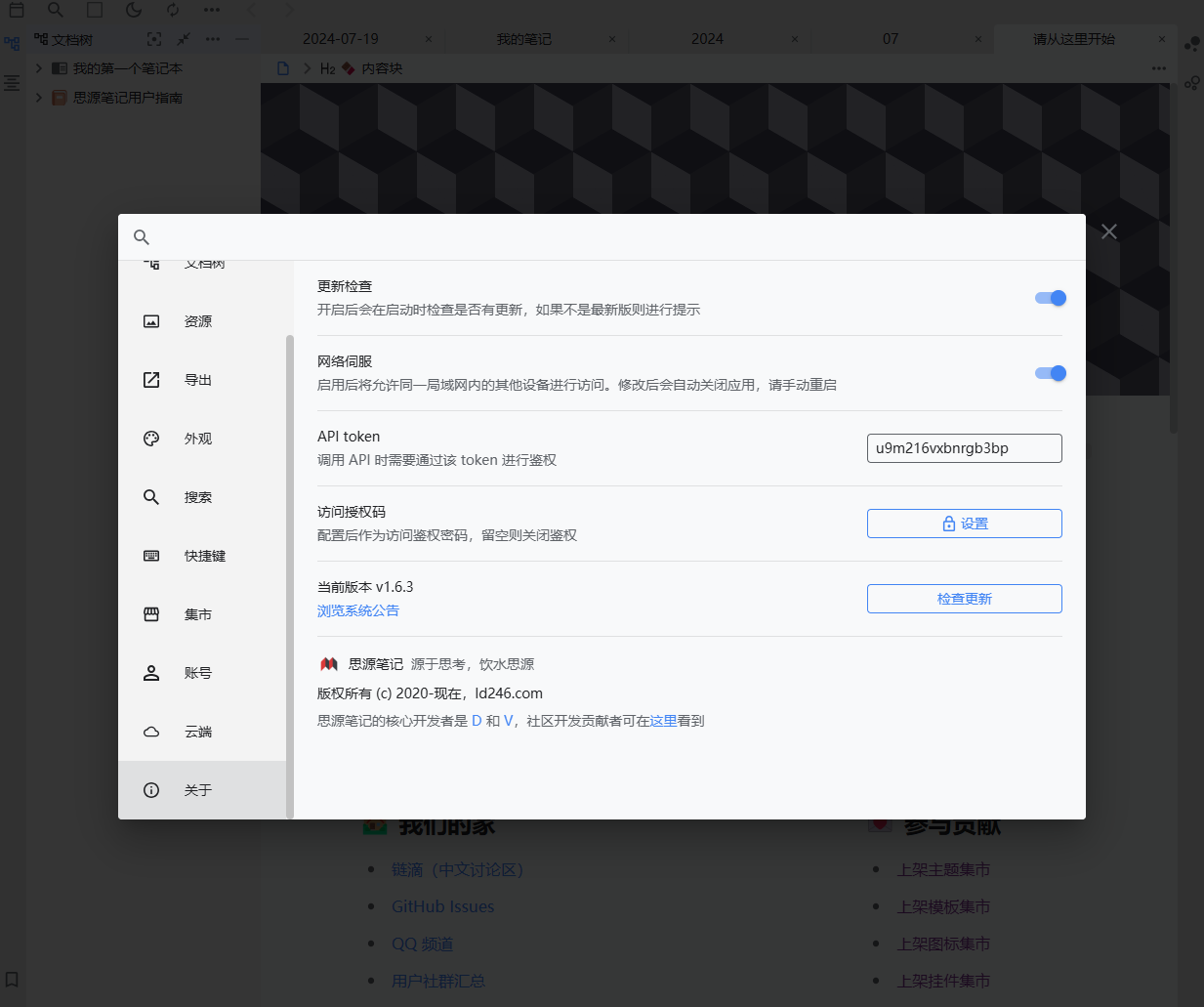
Task: Open the 文档树 panel more menu ellipsis
Action: tap(212, 41)
